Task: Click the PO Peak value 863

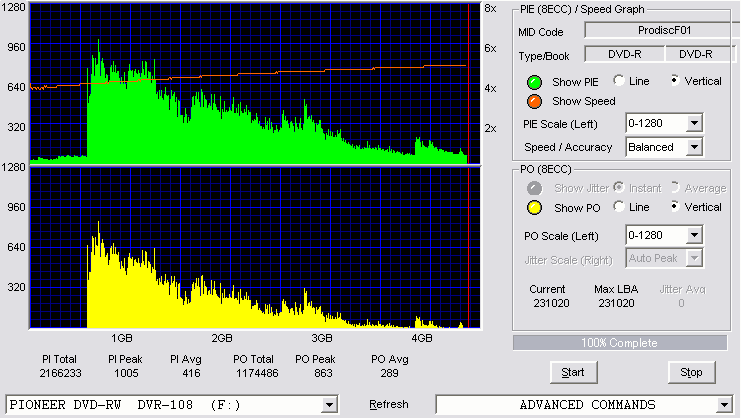Action: pos(323,374)
